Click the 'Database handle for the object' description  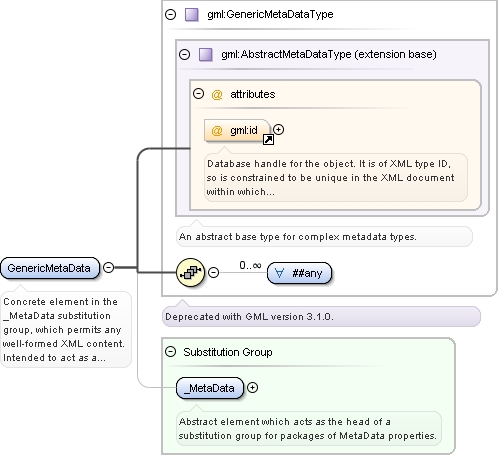coord(336,178)
